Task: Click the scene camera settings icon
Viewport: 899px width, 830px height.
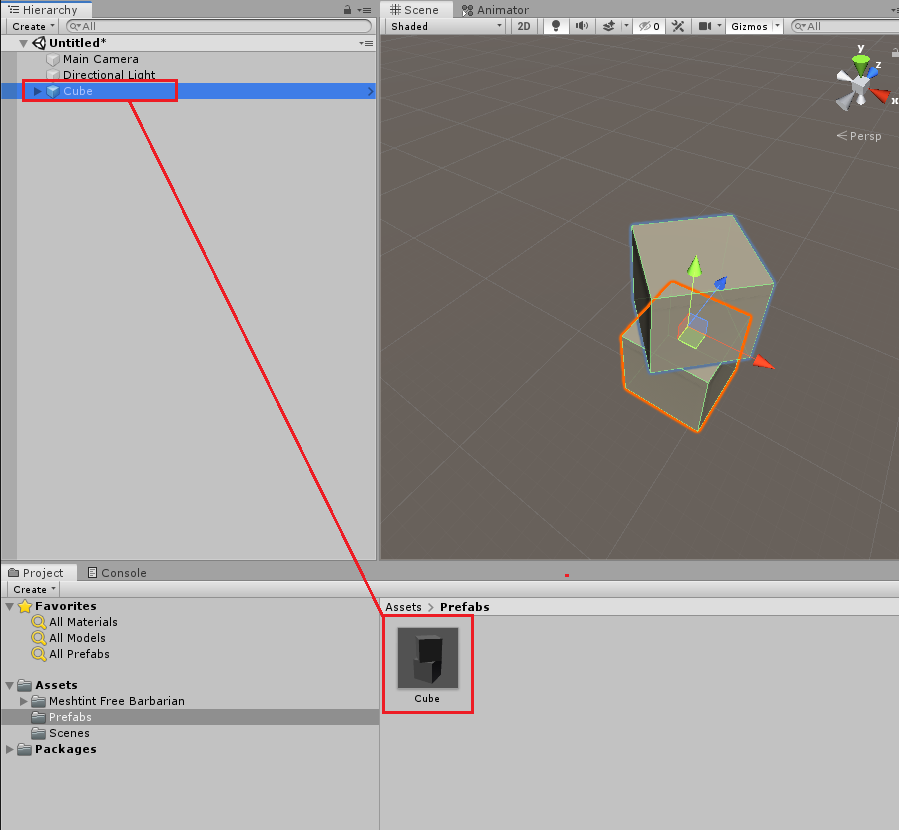Action: coord(705,26)
